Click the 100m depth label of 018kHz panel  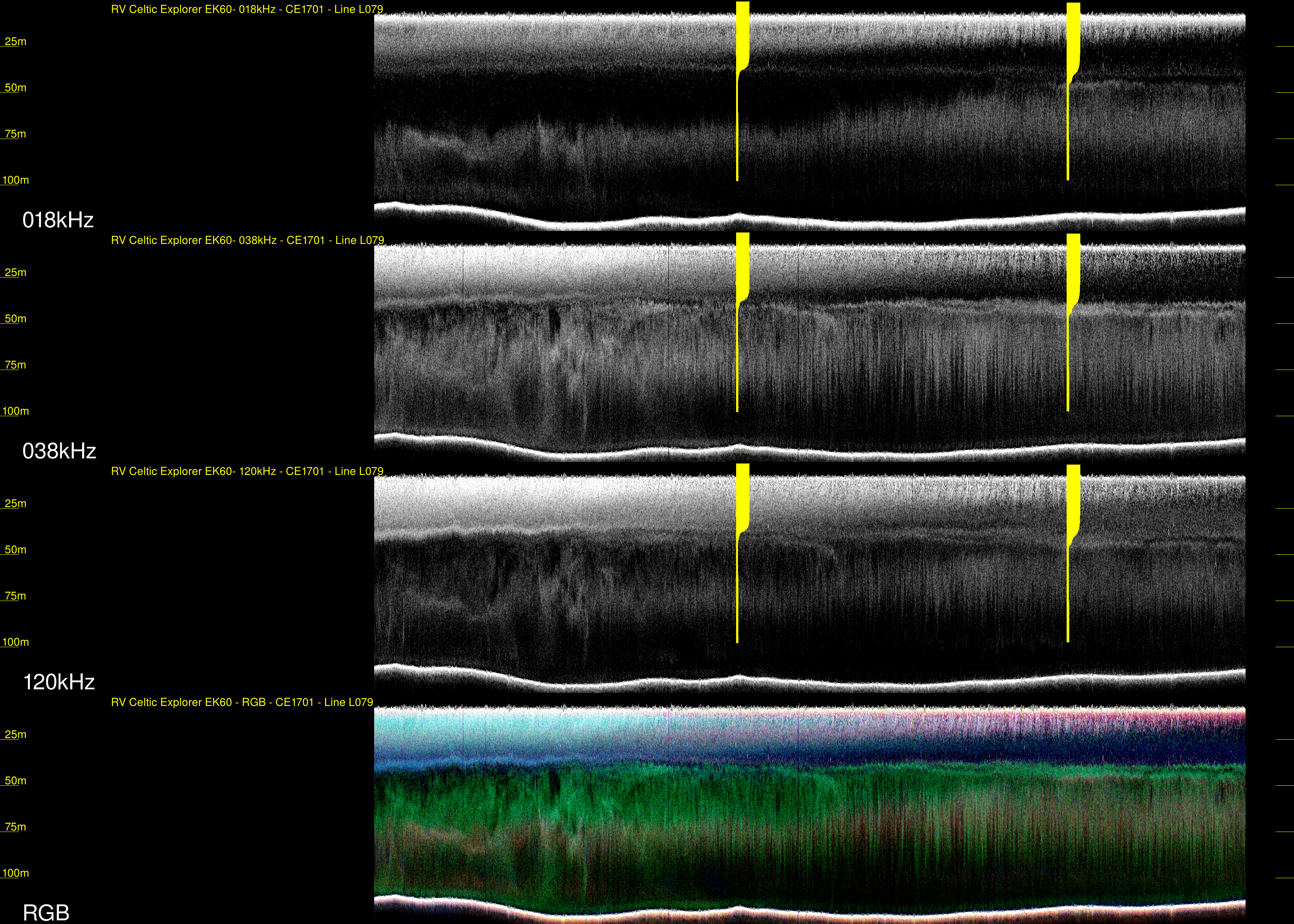coord(16,180)
